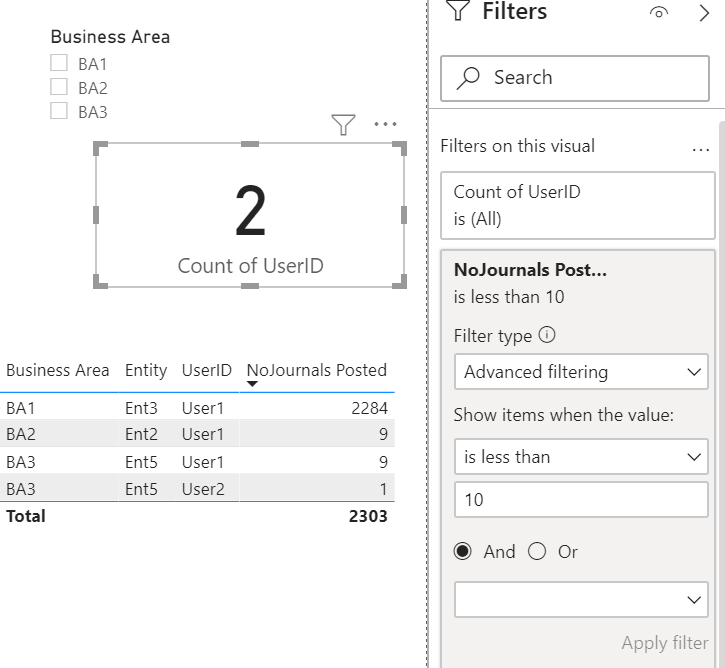Select table cell with value 2284
Screen dimensions: 725x668
(369, 408)
